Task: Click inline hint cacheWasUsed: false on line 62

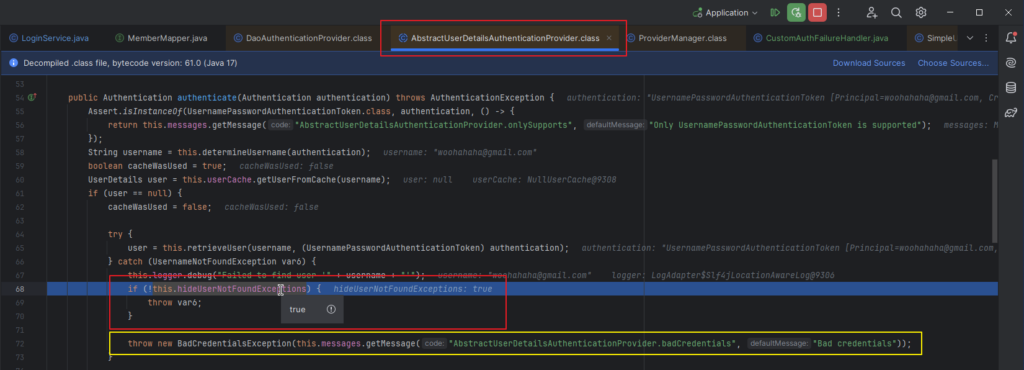Action: [x=272, y=207]
